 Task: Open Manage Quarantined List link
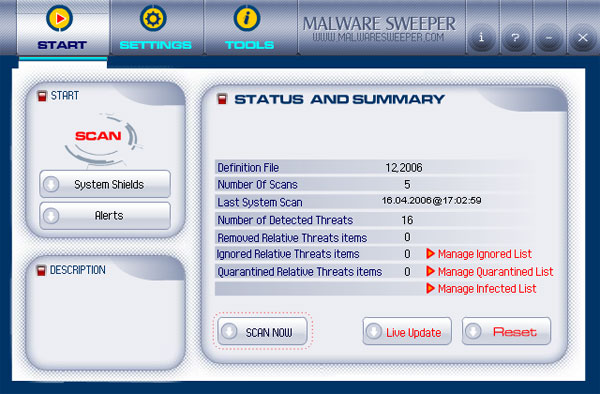click(x=496, y=272)
